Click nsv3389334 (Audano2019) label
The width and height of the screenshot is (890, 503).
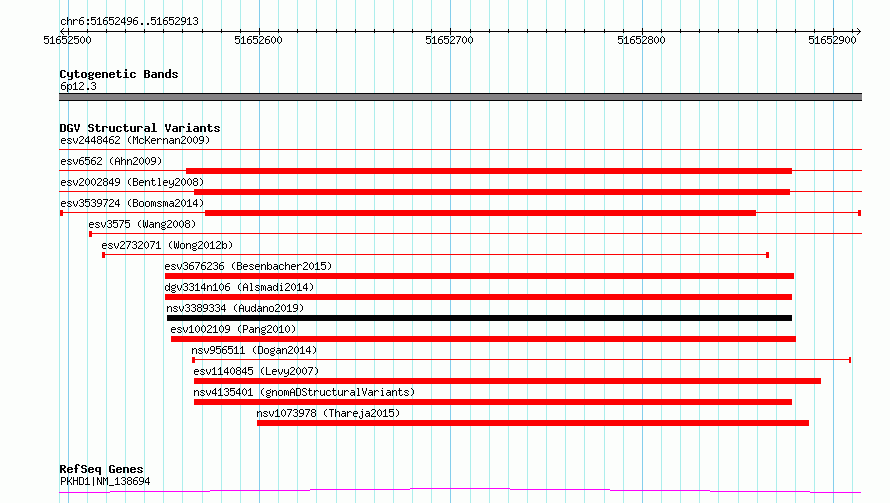click(235, 308)
